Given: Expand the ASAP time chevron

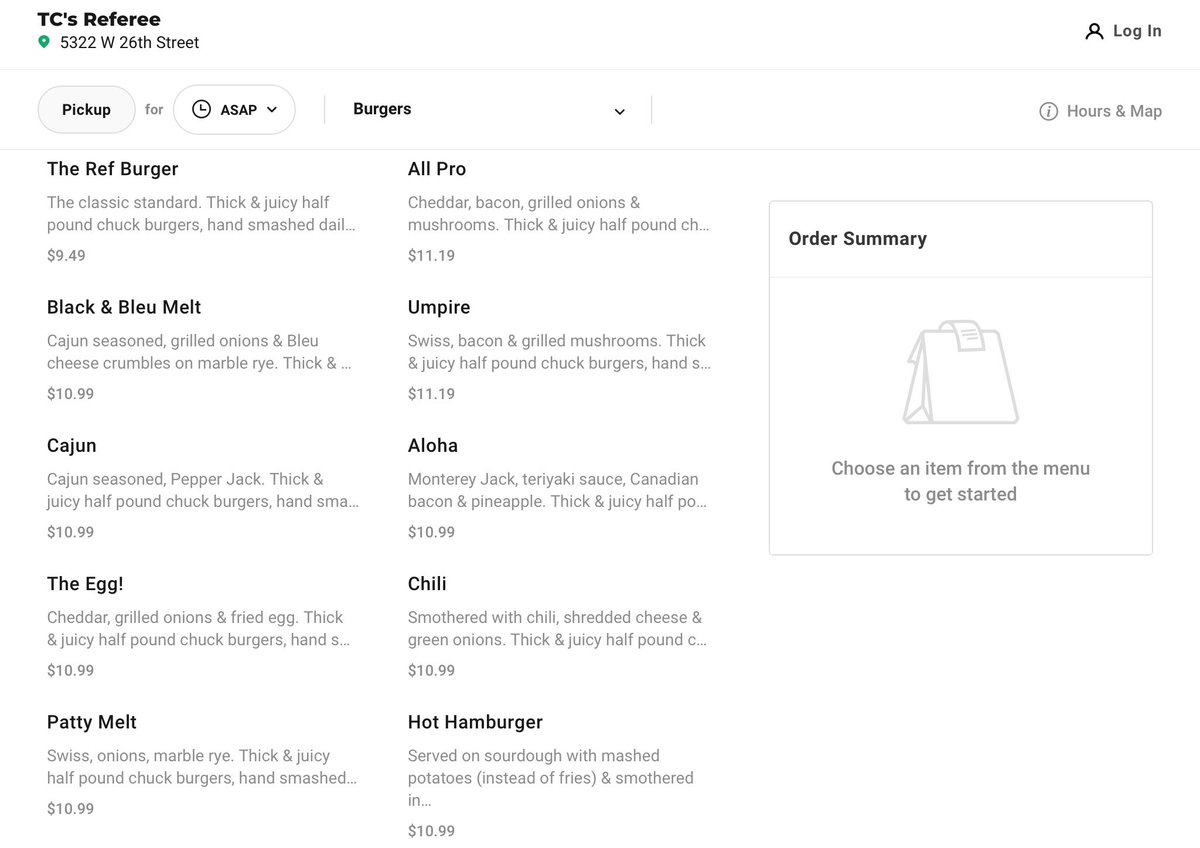Looking at the screenshot, I should point(272,110).
